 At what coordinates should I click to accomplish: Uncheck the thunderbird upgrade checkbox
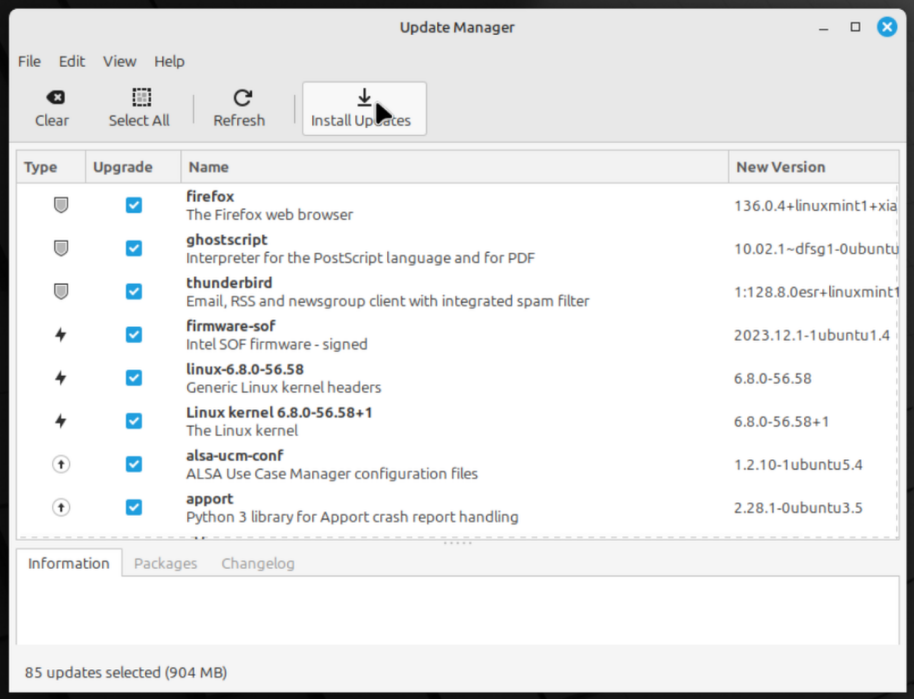coord(133,291)
